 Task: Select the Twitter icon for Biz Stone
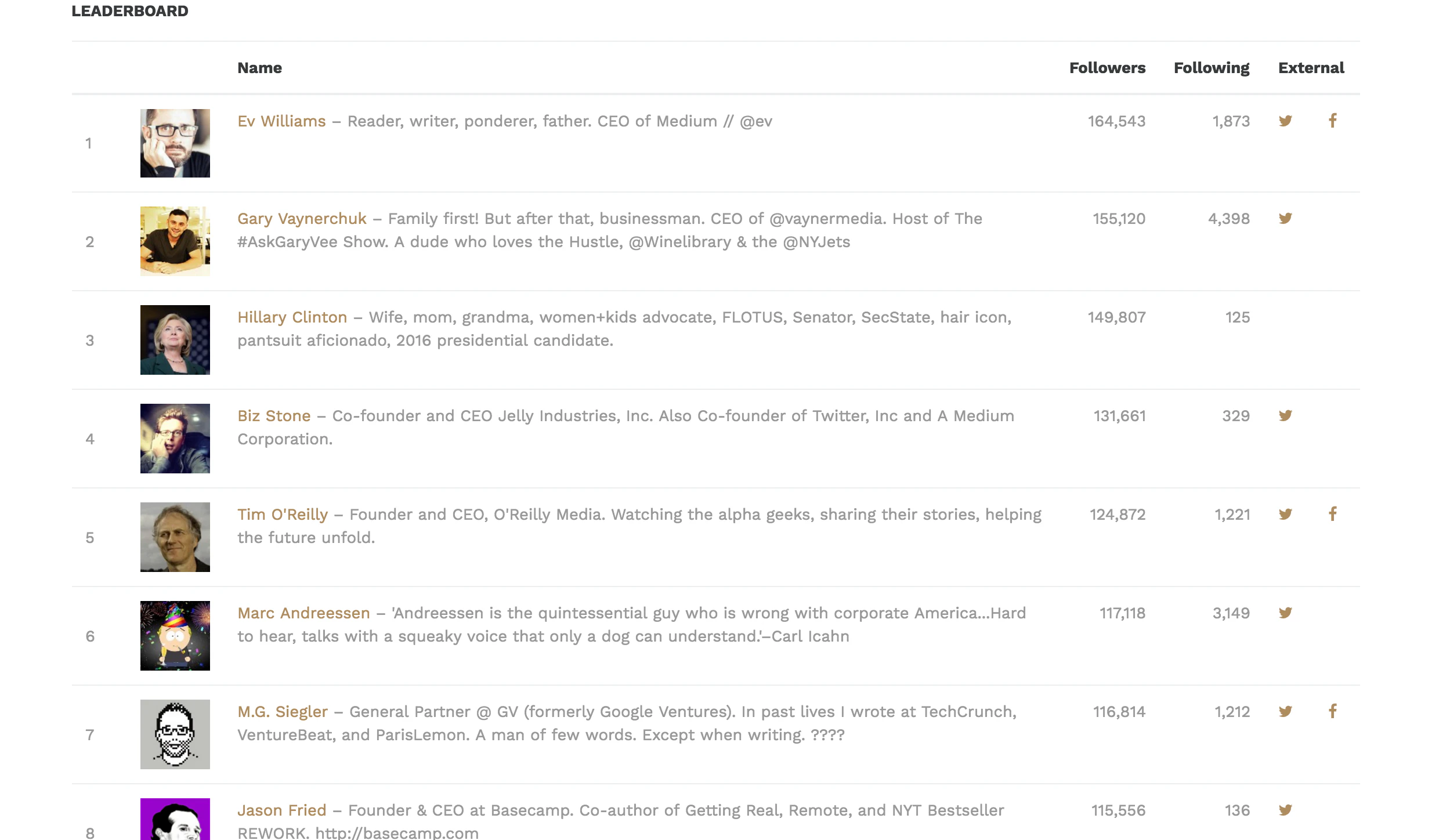[x=1286, y=416]
